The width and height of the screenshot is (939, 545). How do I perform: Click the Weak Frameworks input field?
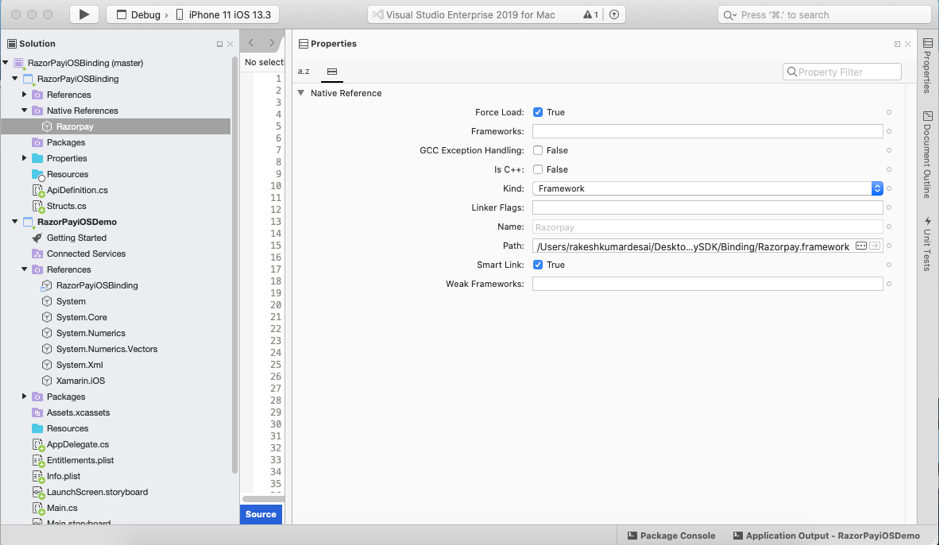pyautogui.click(x=707, y=284)
